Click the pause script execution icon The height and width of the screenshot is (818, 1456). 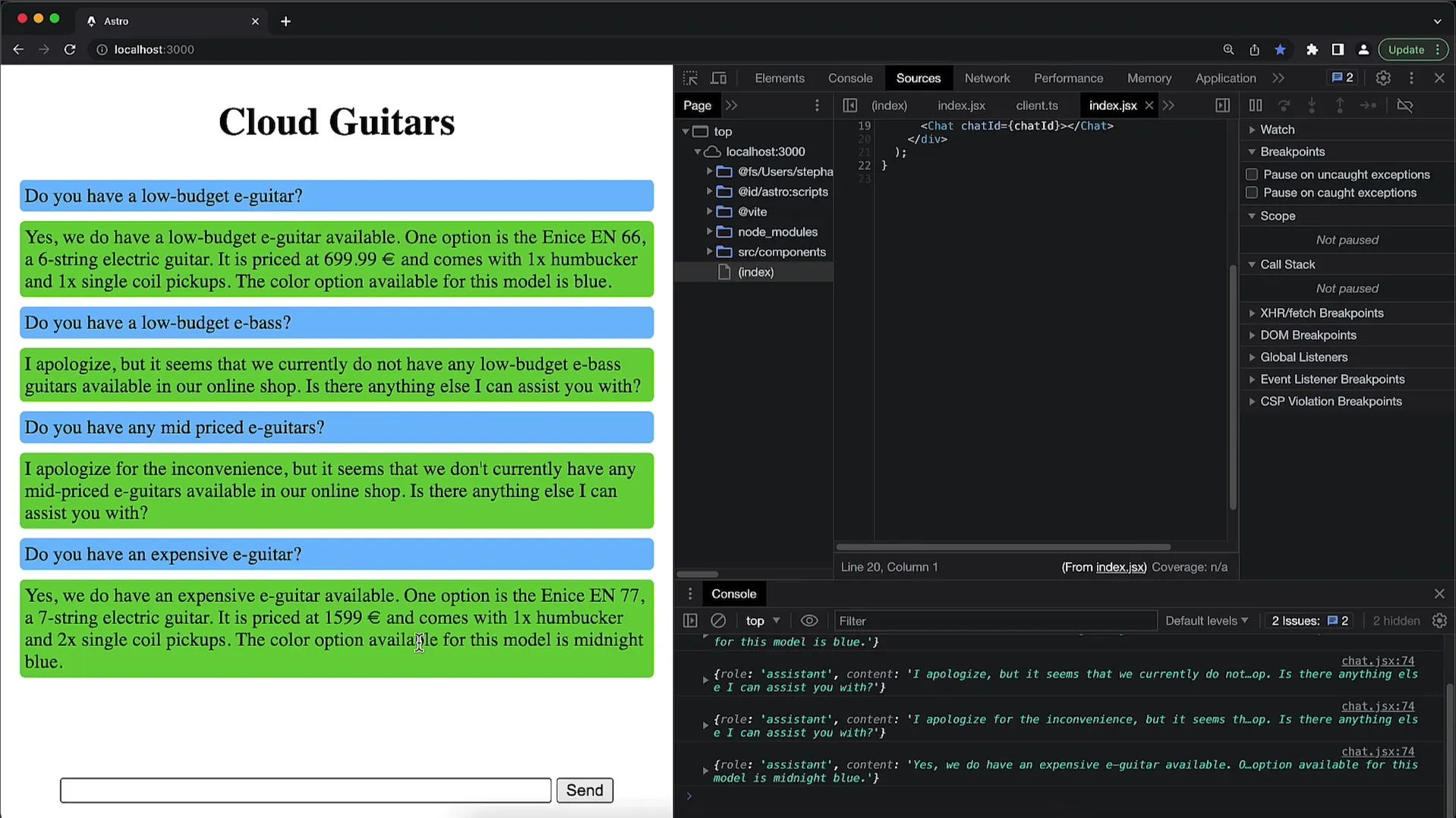click(1256, 105)
